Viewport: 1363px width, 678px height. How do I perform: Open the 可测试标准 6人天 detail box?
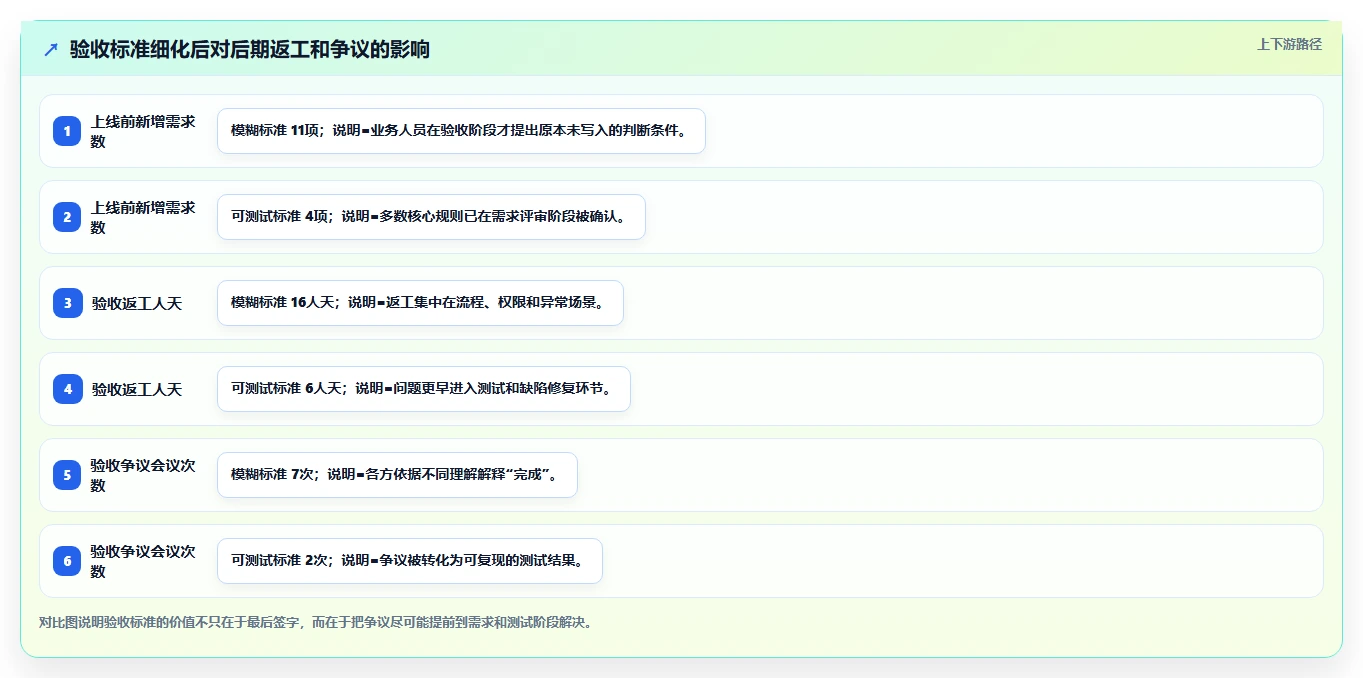[x=424, y=389]
